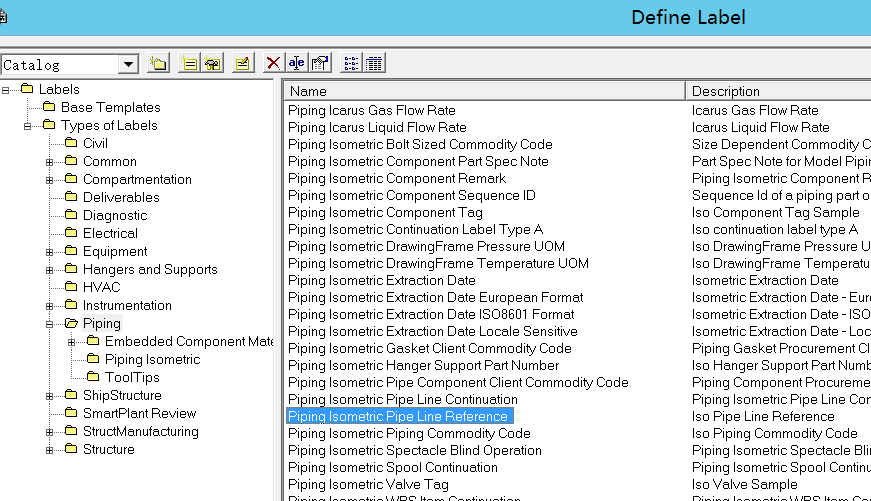This screenshot has height=501, width=871.
Task: Expand the ShipStructure folder node
Action: click(49, 396)
